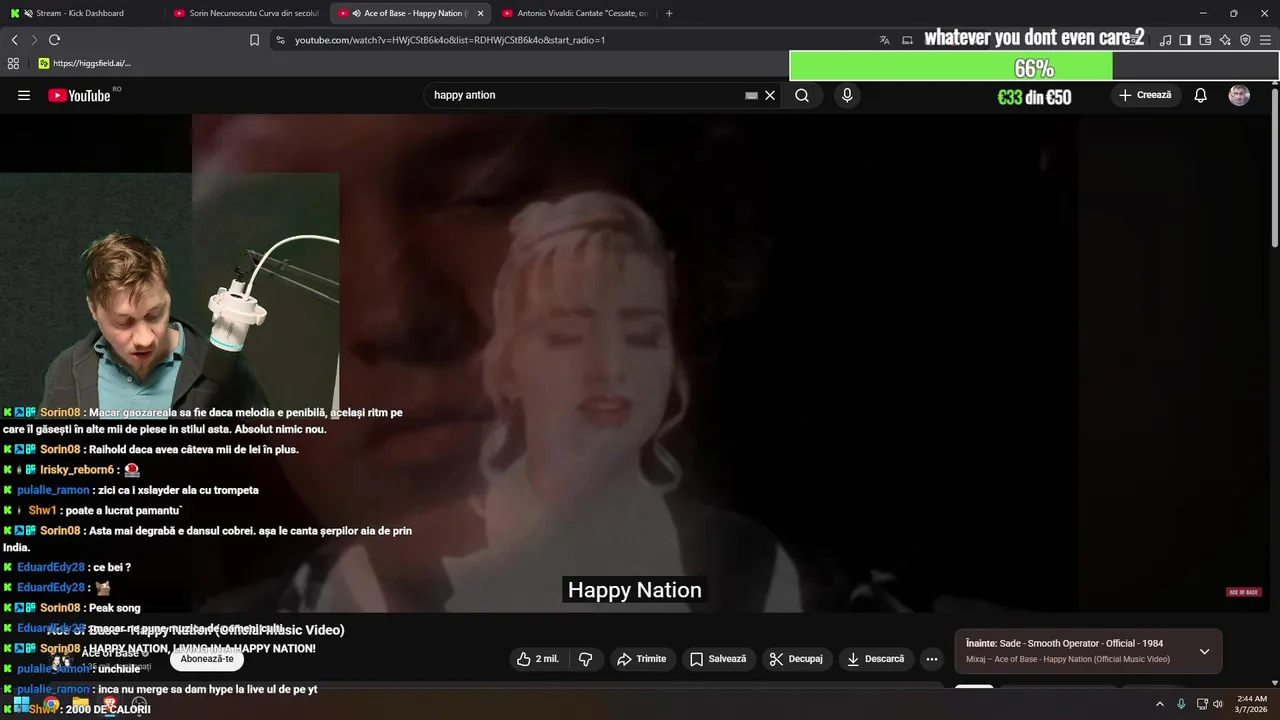1280x720 pixels.
Task: Clip the video using Decupaj
Action: coord(795,659)
